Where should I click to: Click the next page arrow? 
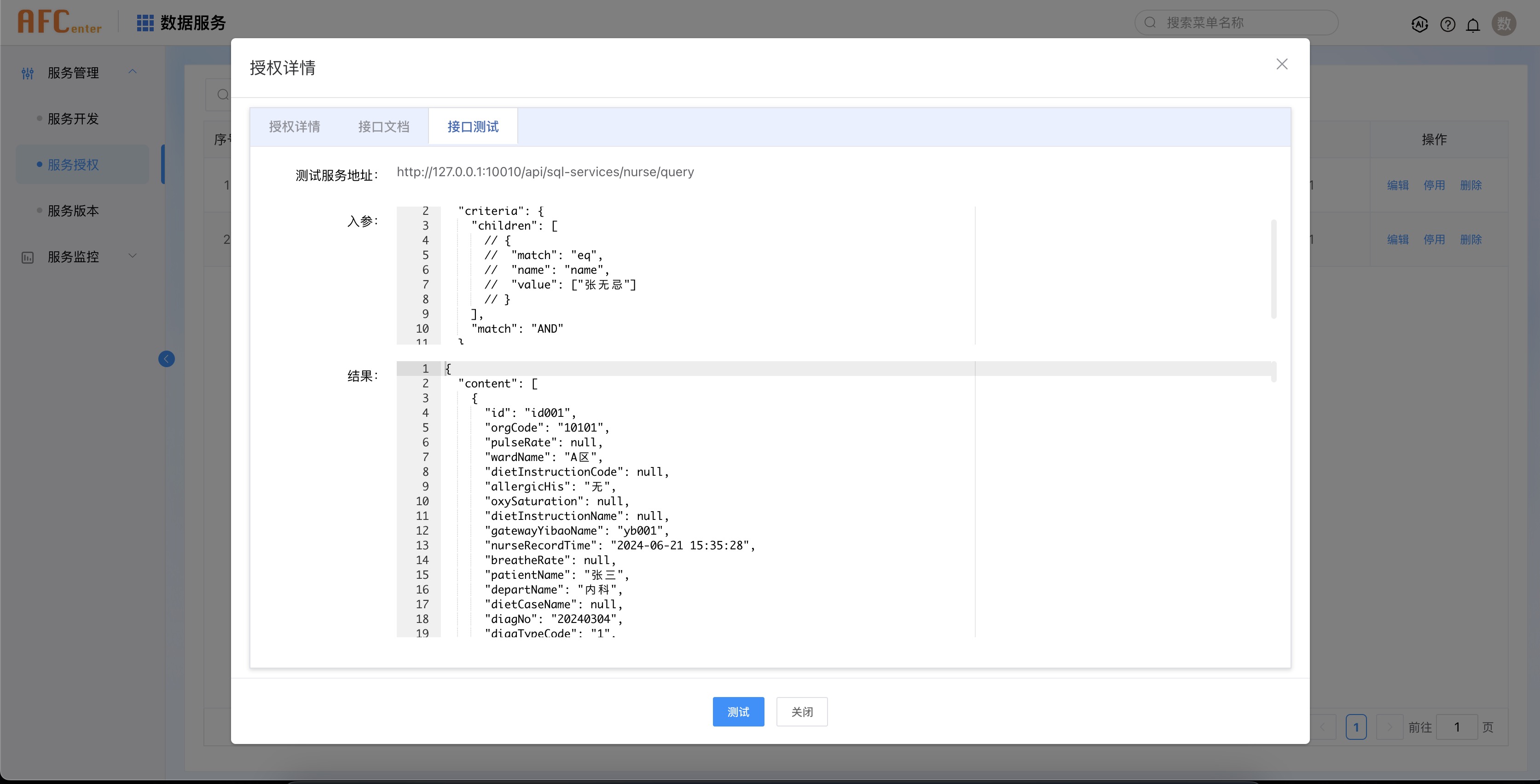tap(1389, 727)
